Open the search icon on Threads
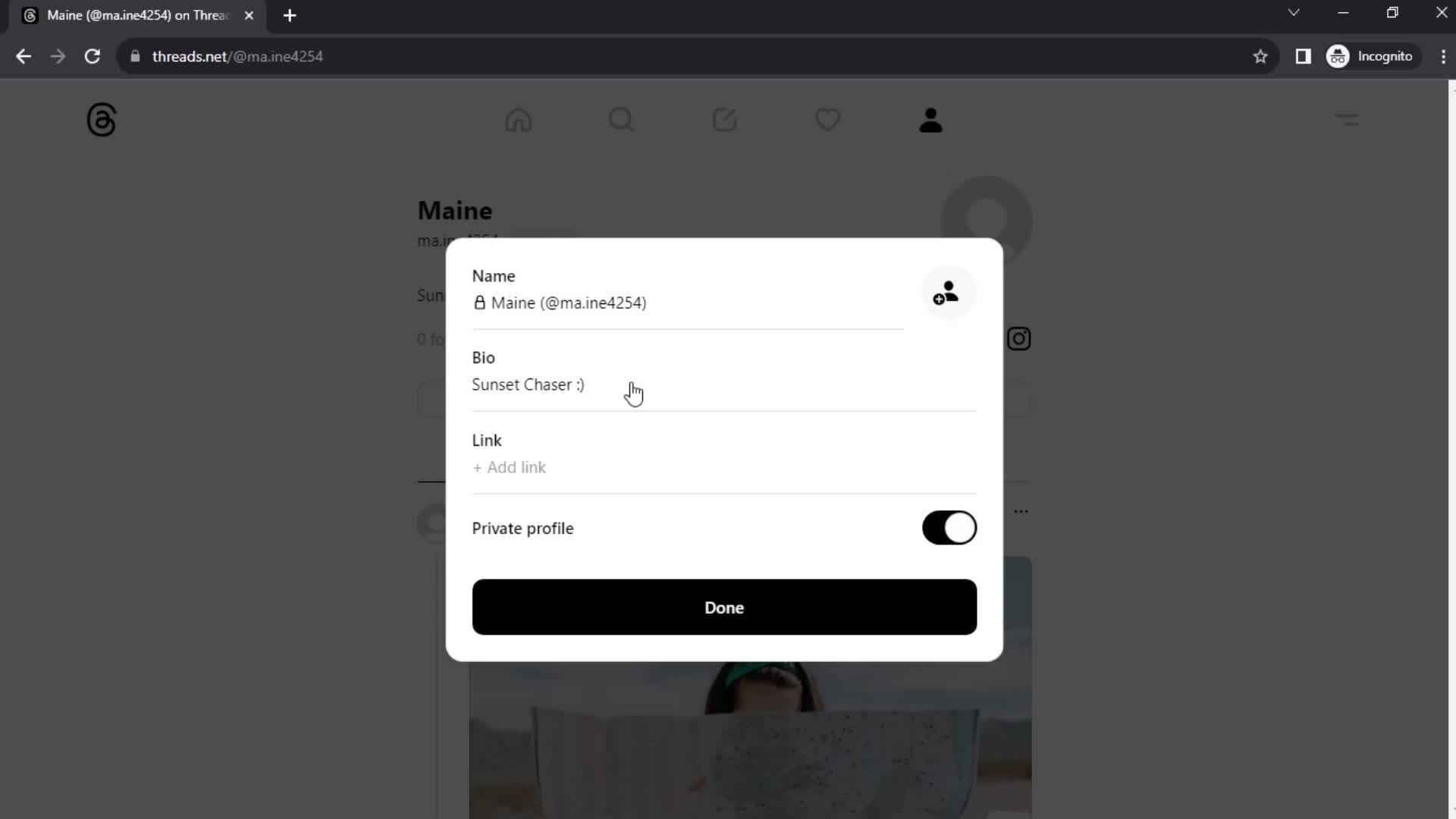 coord(622,120)
